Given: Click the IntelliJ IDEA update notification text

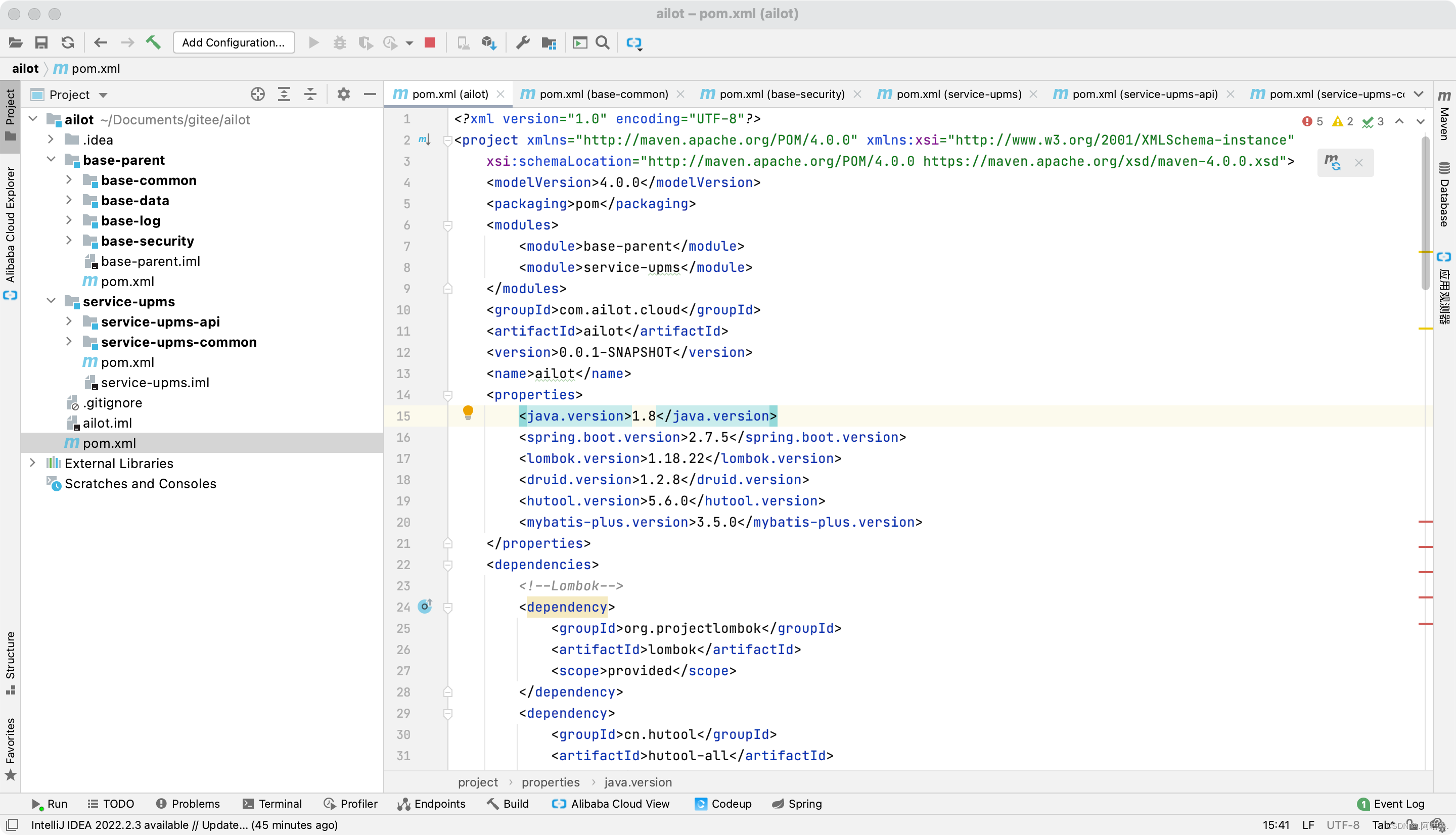Looking at the screenshot, I should pos(184,825).
